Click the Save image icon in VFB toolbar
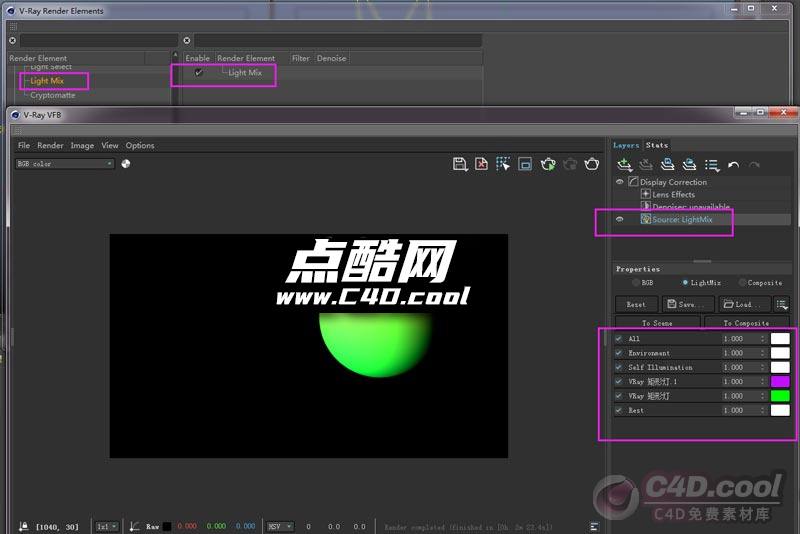Screen dimensions: 800x534 point(460,164)
